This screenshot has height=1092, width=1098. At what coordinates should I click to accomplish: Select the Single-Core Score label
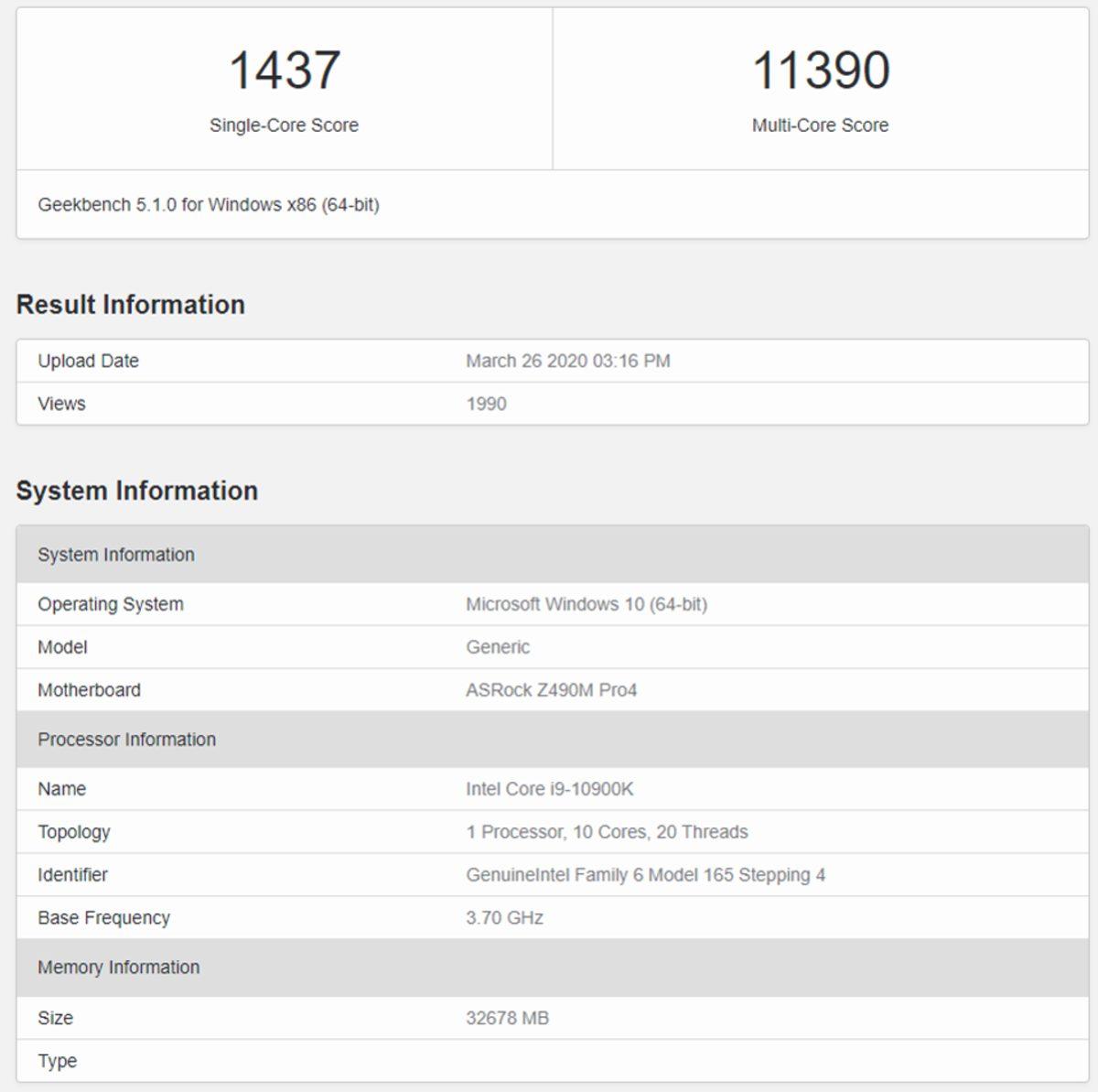(x=285, y=125)
